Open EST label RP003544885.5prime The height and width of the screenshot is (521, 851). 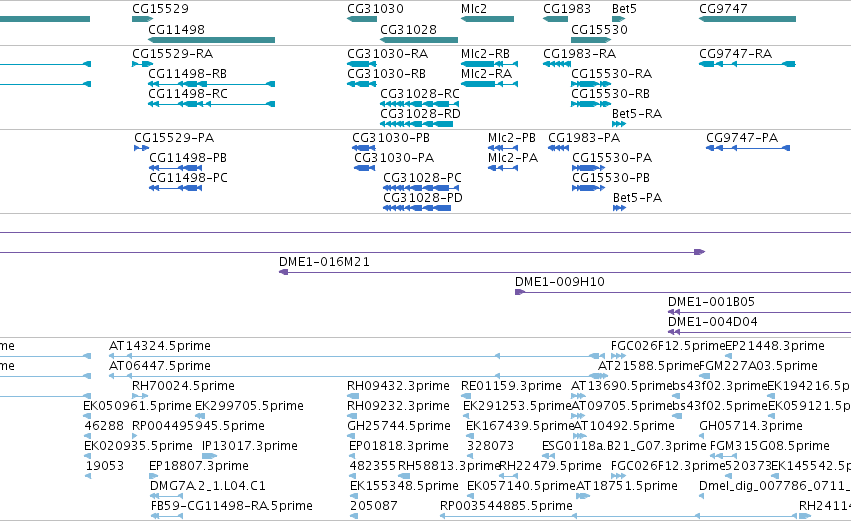tap(506, 506)
